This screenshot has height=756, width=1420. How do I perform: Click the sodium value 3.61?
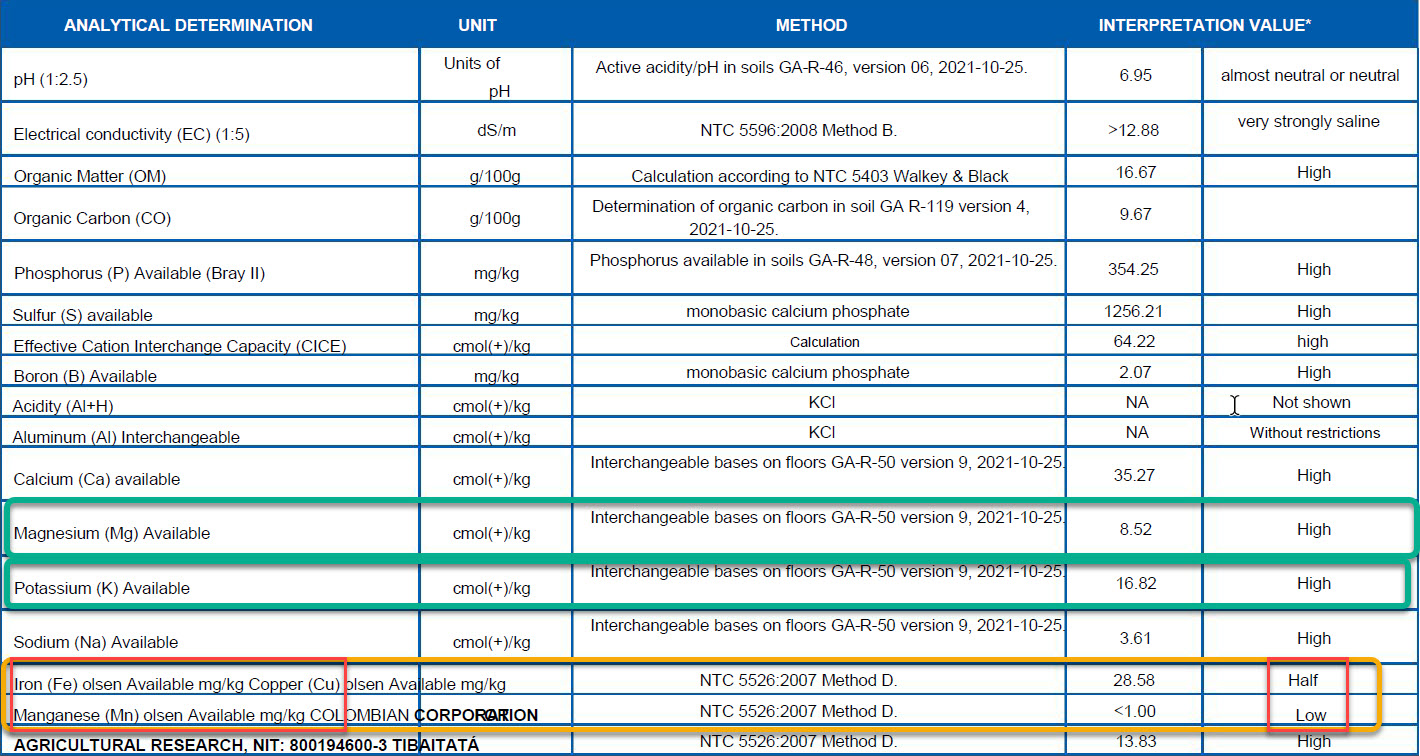(1134, 638)
